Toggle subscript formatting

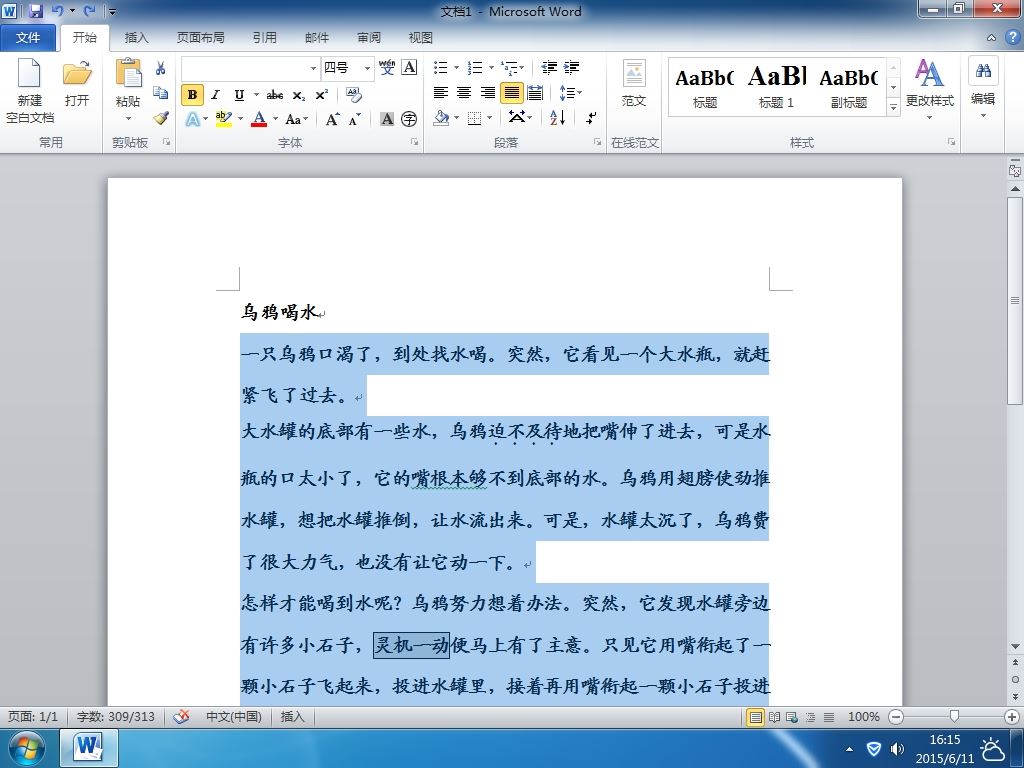point(298,95)
